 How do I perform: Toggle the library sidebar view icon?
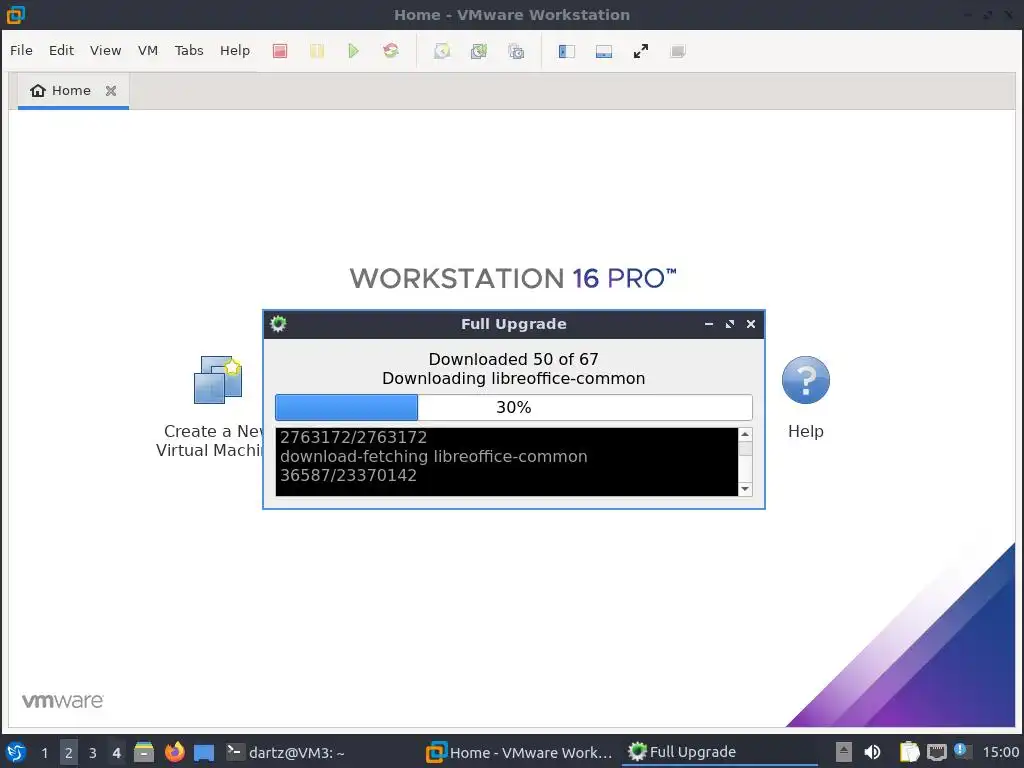pyautogui.click(x=566, y=51)
